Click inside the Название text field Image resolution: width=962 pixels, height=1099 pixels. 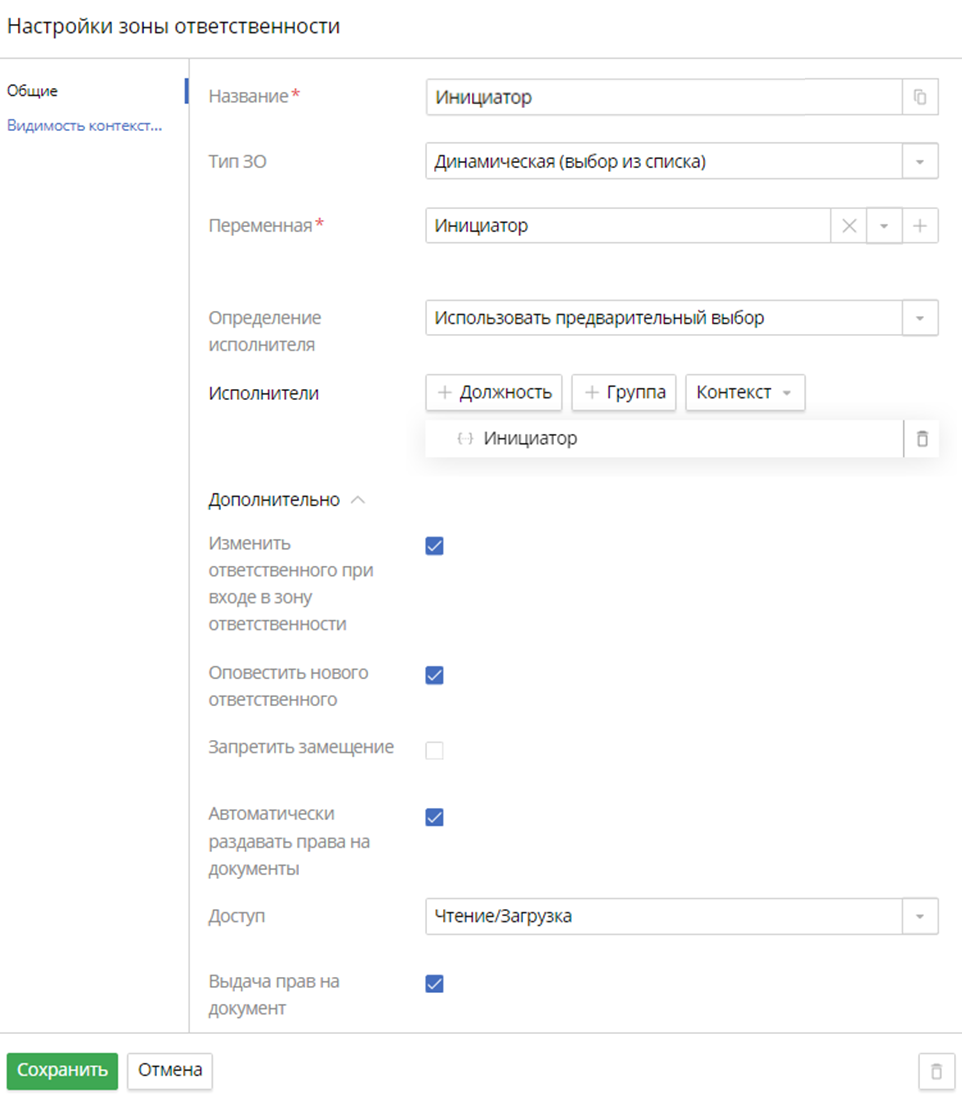660,98
